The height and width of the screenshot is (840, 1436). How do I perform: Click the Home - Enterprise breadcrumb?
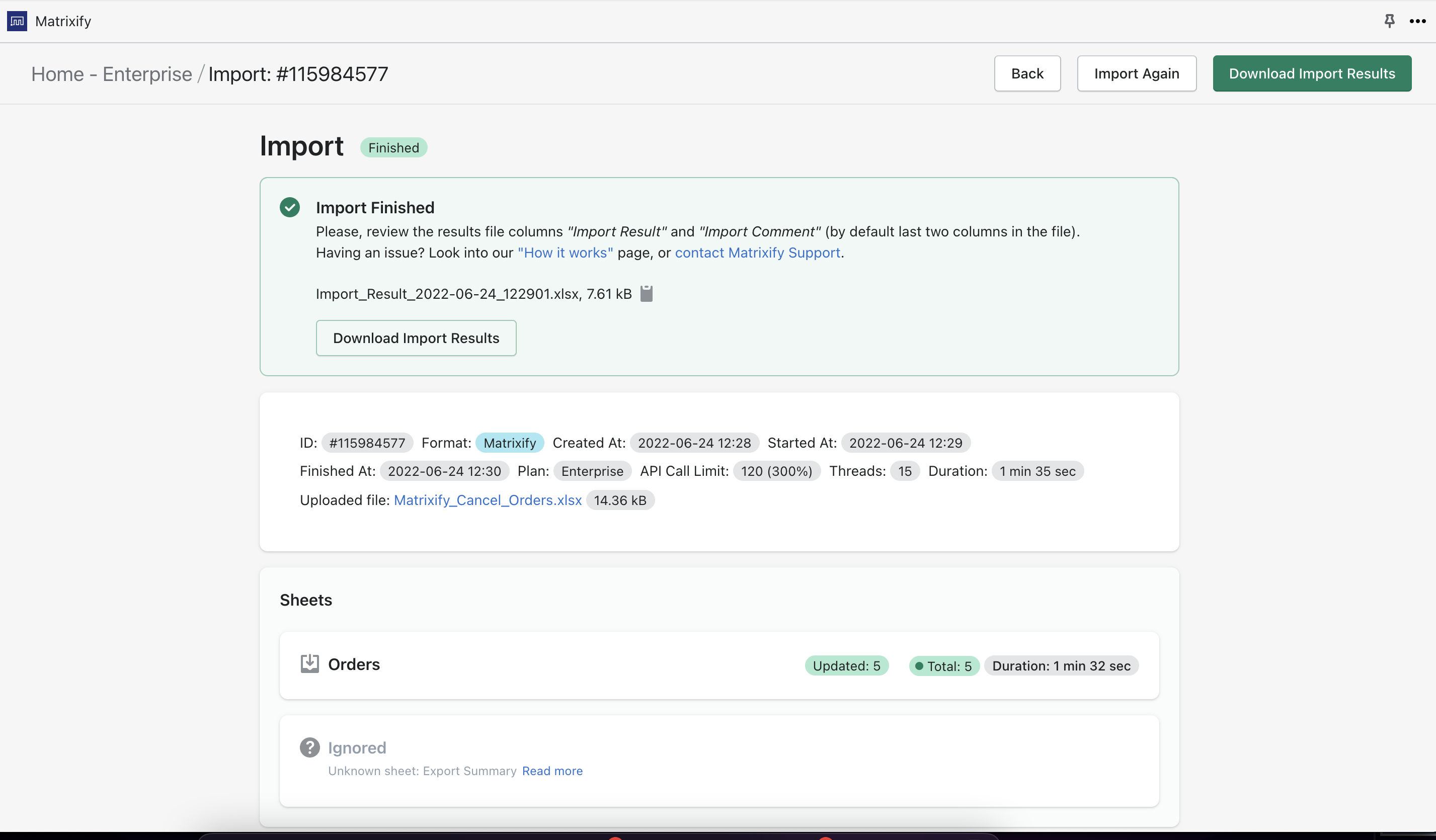pos(112,74)
